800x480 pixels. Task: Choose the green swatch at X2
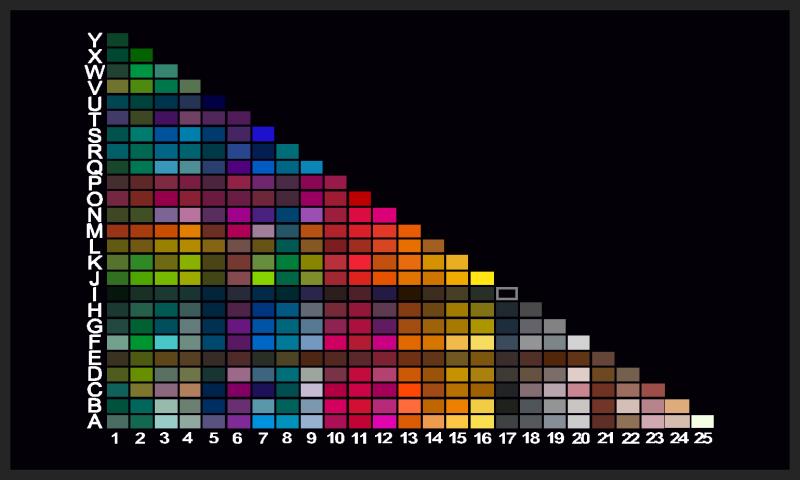pyautogui.click(x=141, y=55)
